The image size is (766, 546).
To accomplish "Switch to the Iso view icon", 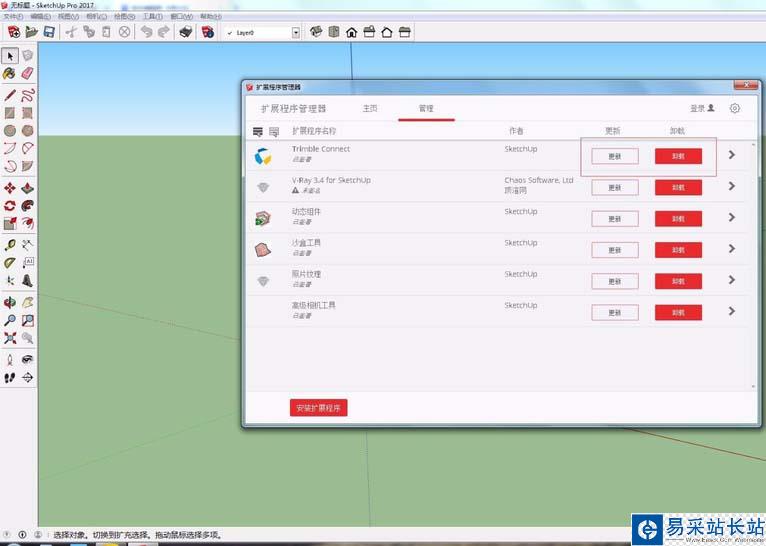I will click(x=316, y=32).
